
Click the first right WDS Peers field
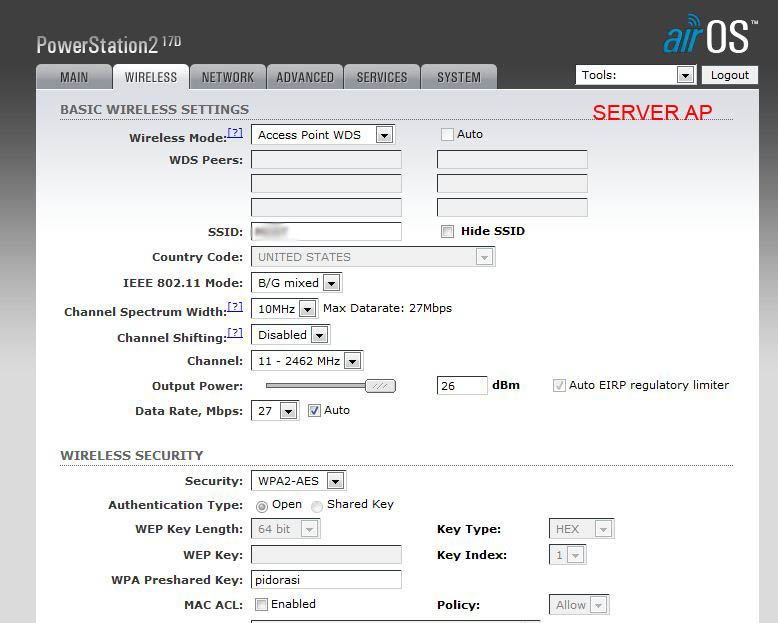(512, 160)
